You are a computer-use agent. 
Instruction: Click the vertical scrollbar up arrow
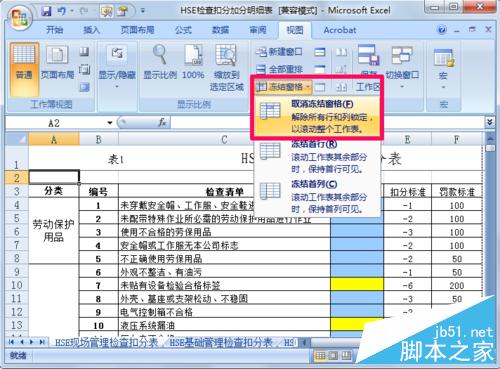point(490,138)
